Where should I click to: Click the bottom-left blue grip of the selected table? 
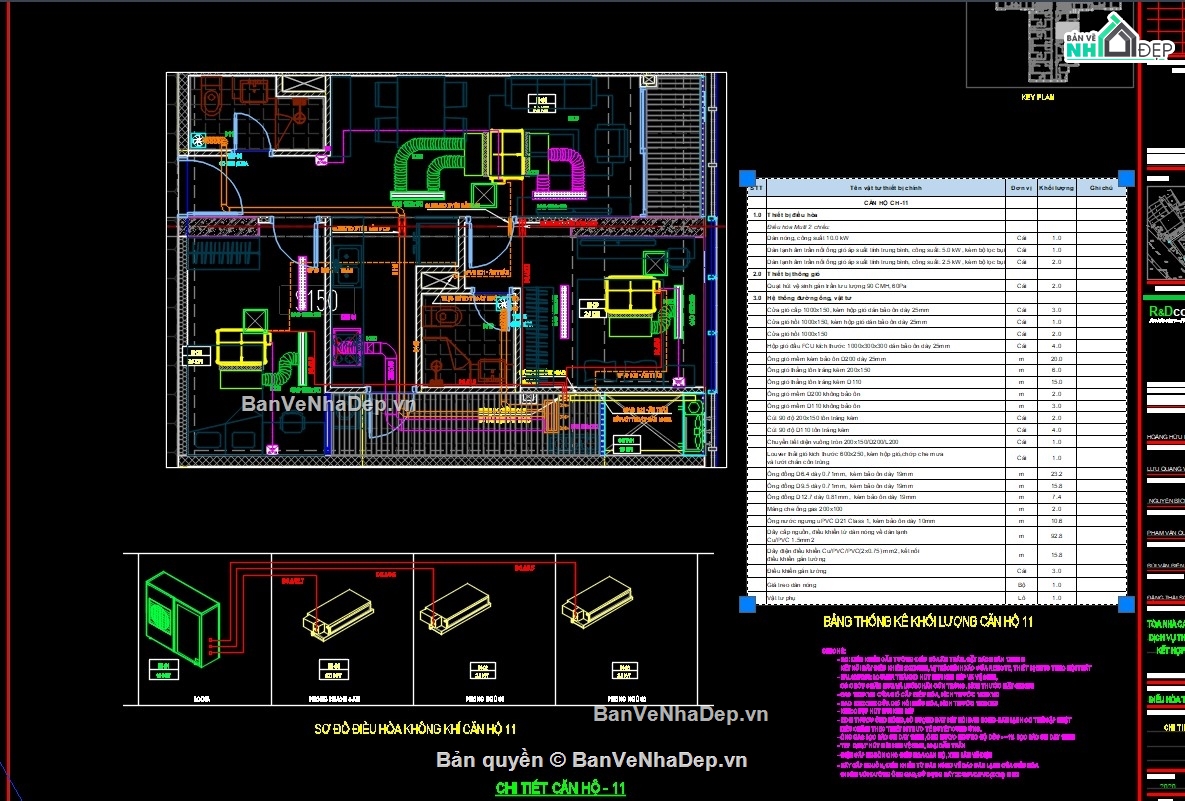tap(747, 604)
